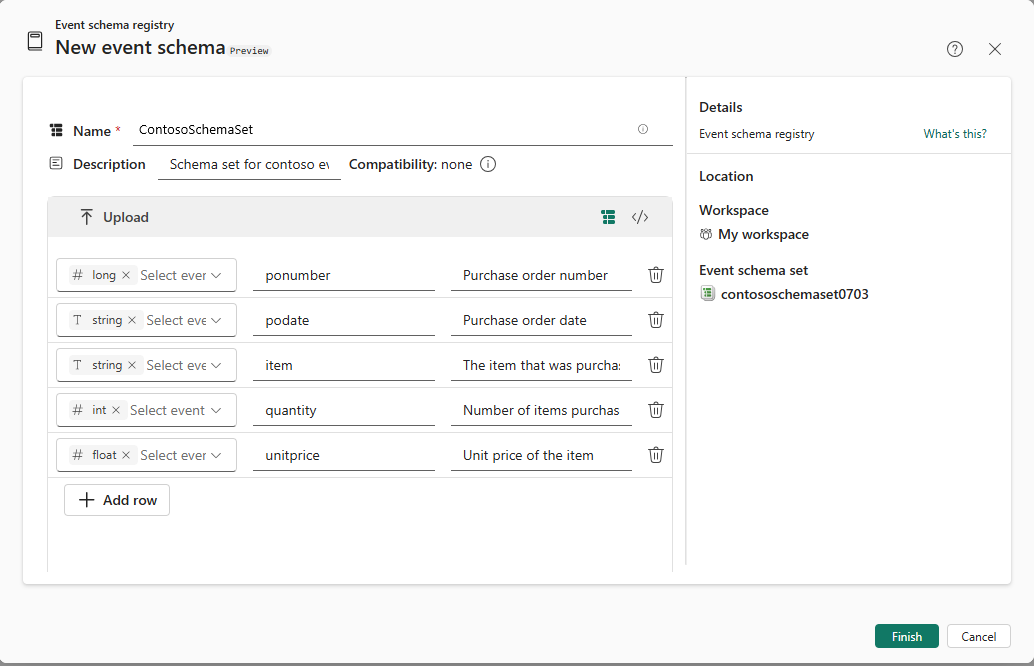The height and width of the screenshot is (666, 1034).
Task: Remove the quantity row with trash icon
Action: (656, 410)
